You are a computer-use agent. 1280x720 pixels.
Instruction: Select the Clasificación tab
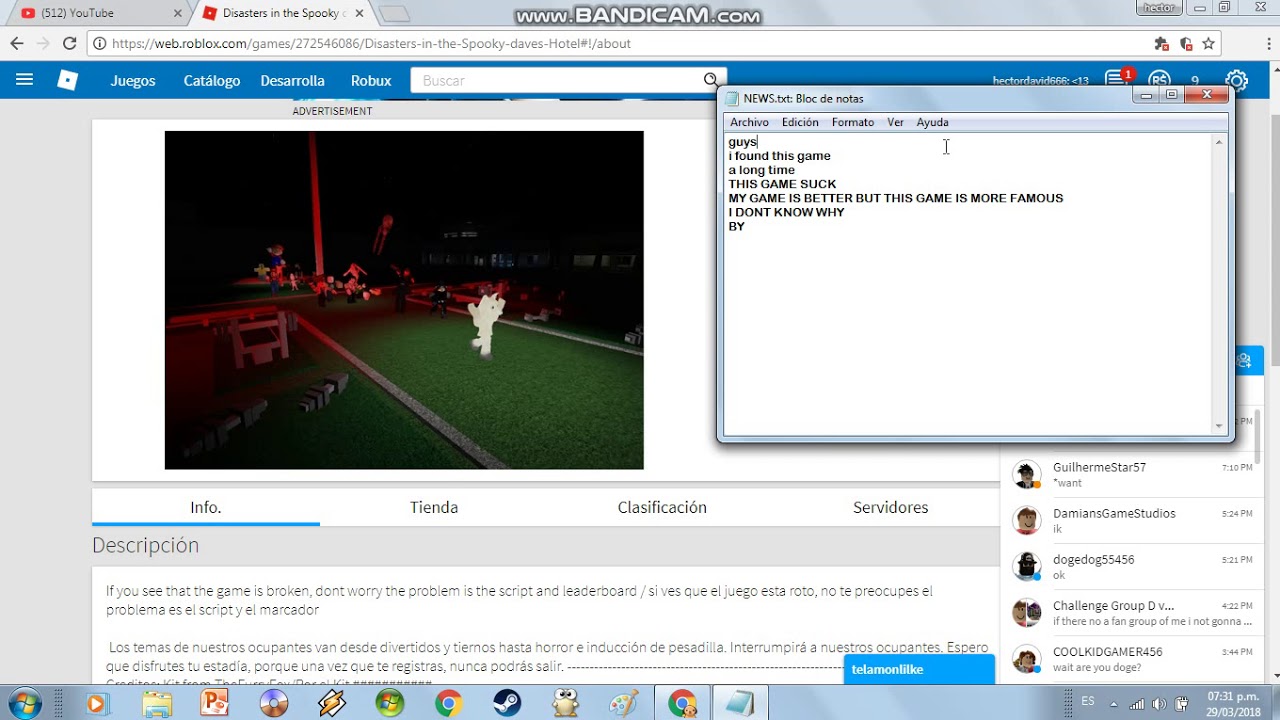(662, 507)
